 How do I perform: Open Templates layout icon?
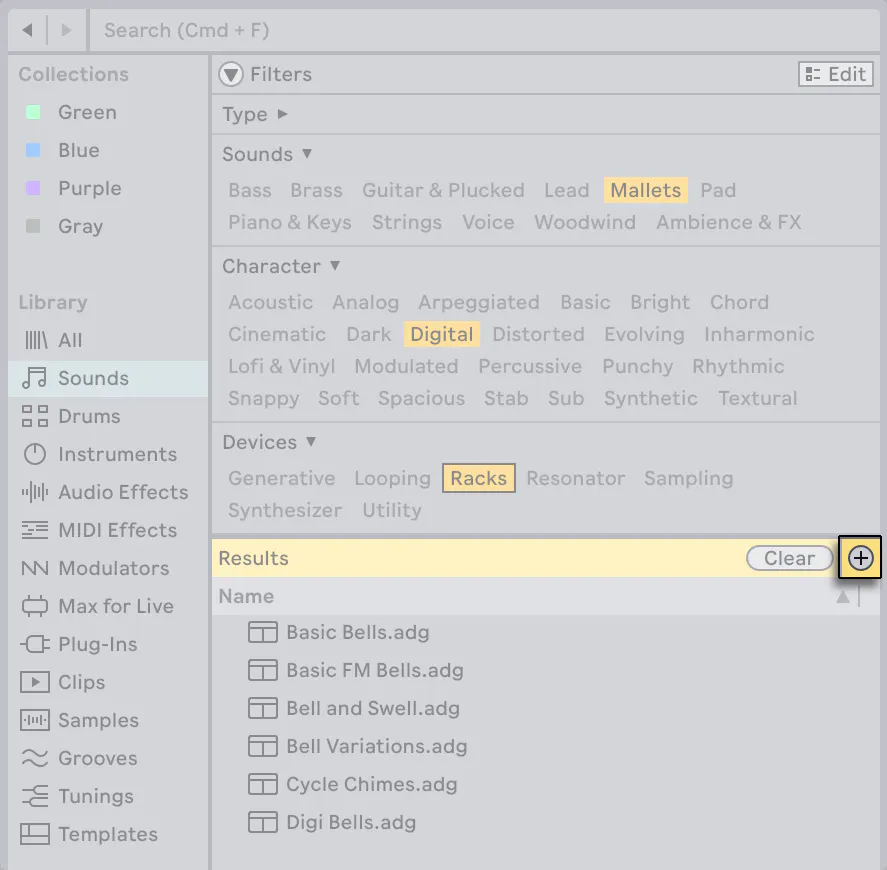click(x=35, y=834)
